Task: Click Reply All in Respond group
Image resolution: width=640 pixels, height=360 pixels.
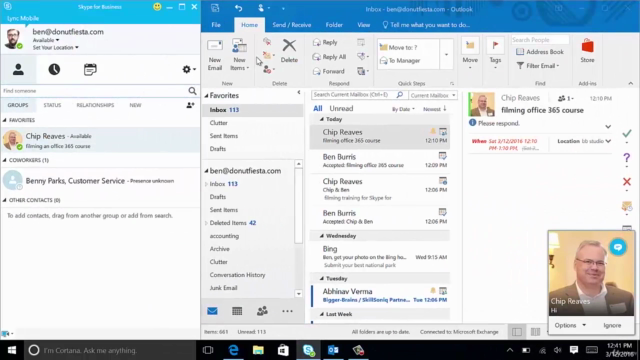Action: (x=329, y=57)
